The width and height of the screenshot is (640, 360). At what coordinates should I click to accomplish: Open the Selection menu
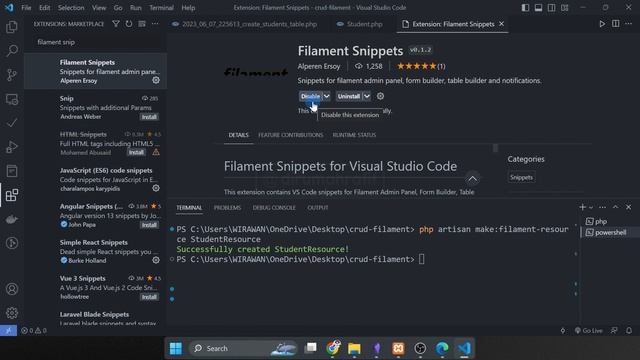coord(71,8)
